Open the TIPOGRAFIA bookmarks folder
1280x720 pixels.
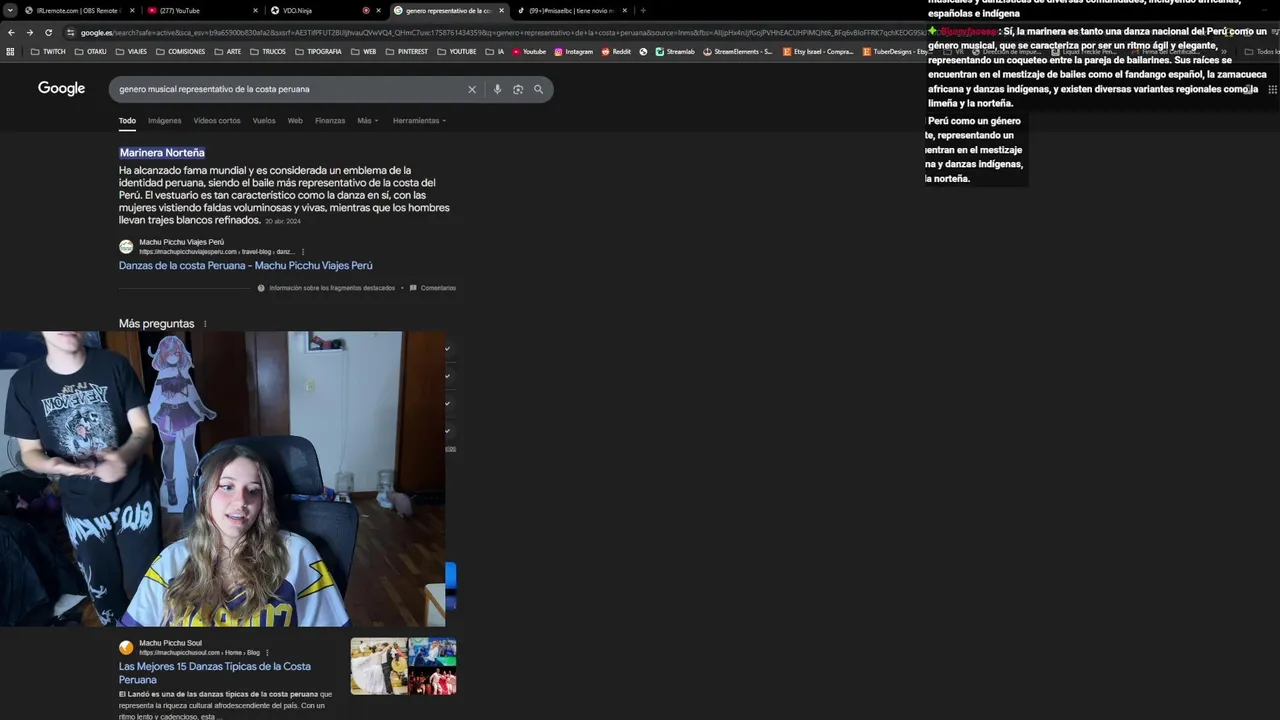(x=317, y=51)
